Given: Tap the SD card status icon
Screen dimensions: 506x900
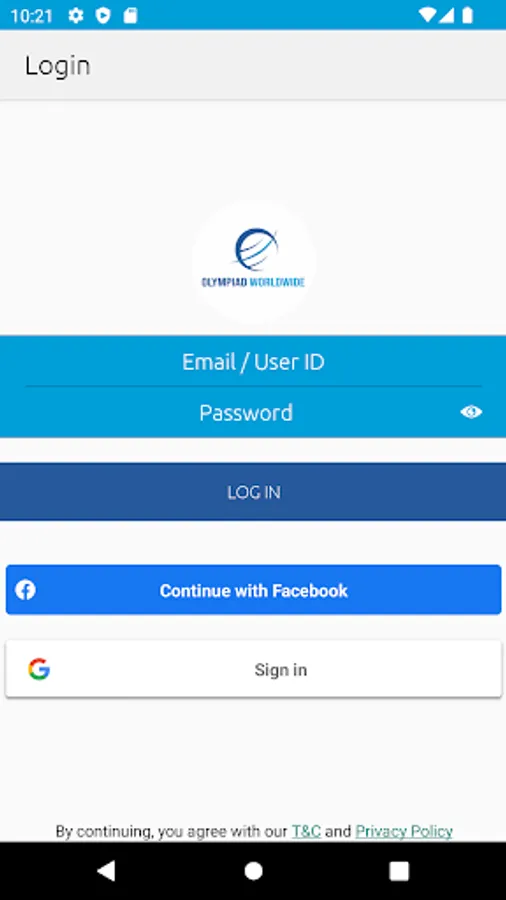Looking at the screenshot, I should tap(131, 15).
